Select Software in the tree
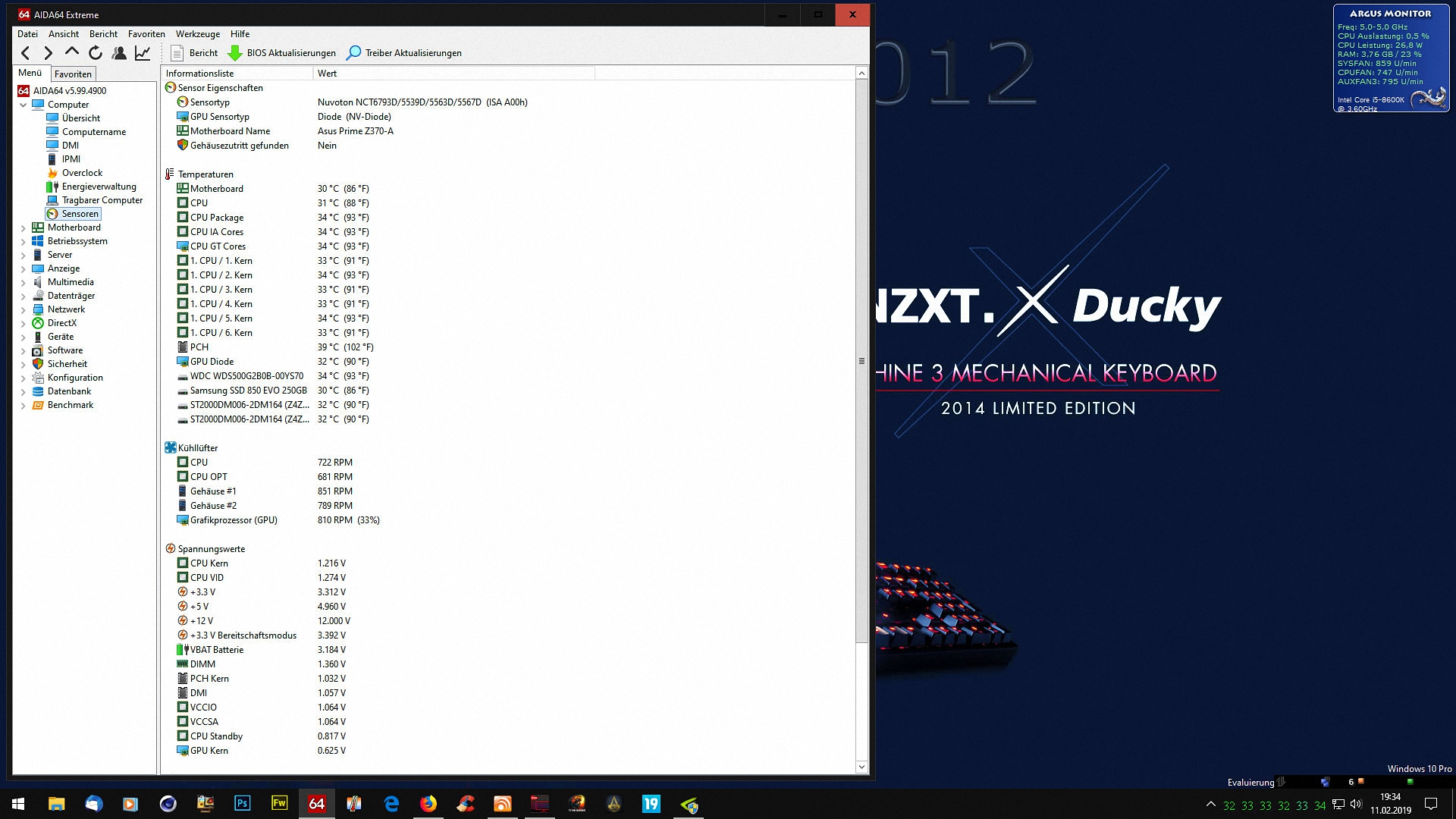The width and height of the screenshot is (1456, 819). tap(58, 350)
